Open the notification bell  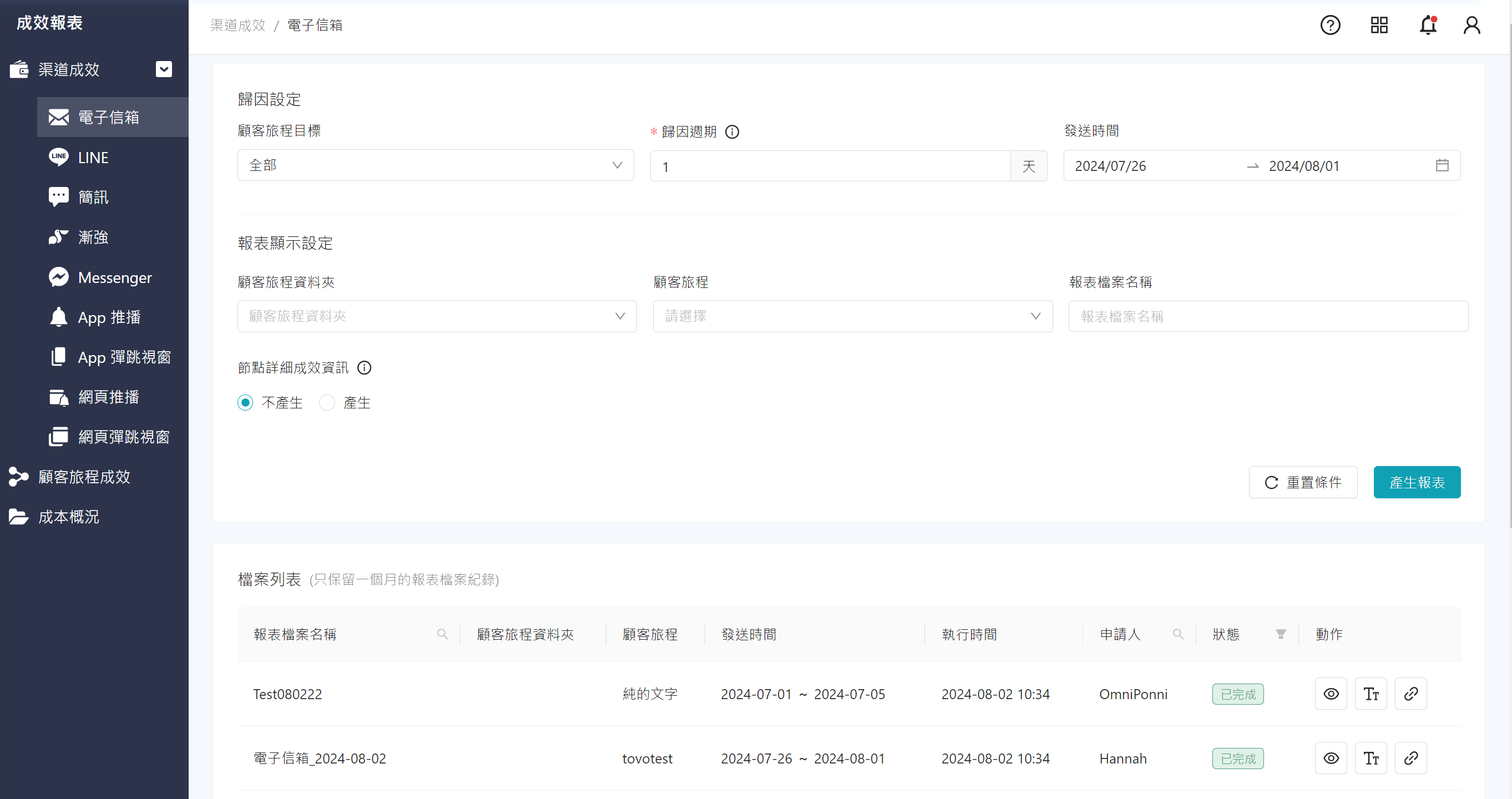tap(1427, 26)
